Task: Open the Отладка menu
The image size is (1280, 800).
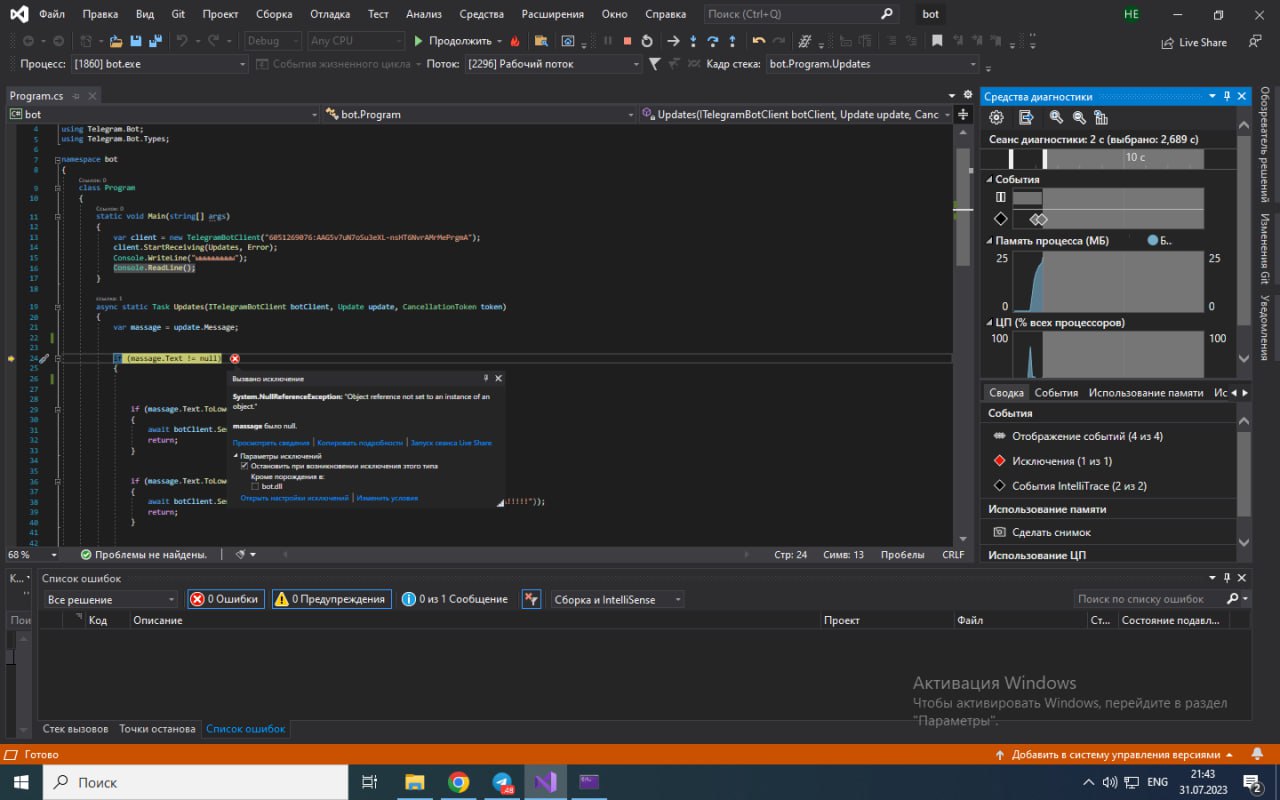Action: coord(328,15)
